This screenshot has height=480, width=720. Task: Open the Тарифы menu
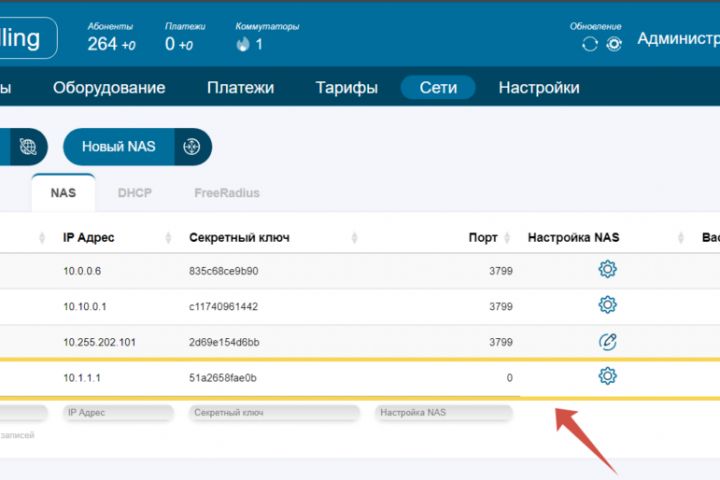pyautogui.click(x=347, y=87)
